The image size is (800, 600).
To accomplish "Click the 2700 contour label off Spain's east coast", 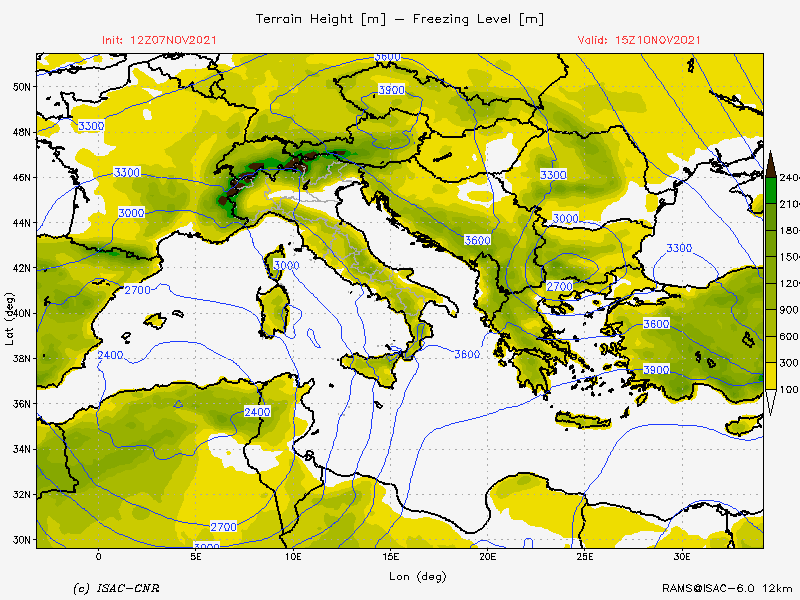I will pyautogui.click(x=138, y=290).
